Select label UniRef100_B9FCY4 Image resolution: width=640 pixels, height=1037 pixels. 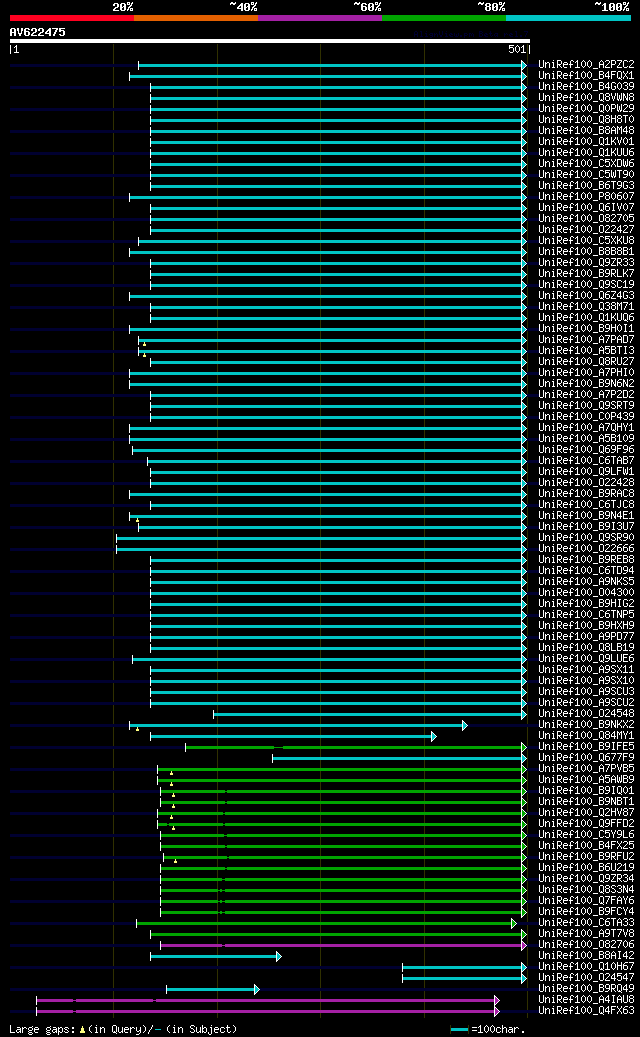click(x=586, y=911)
